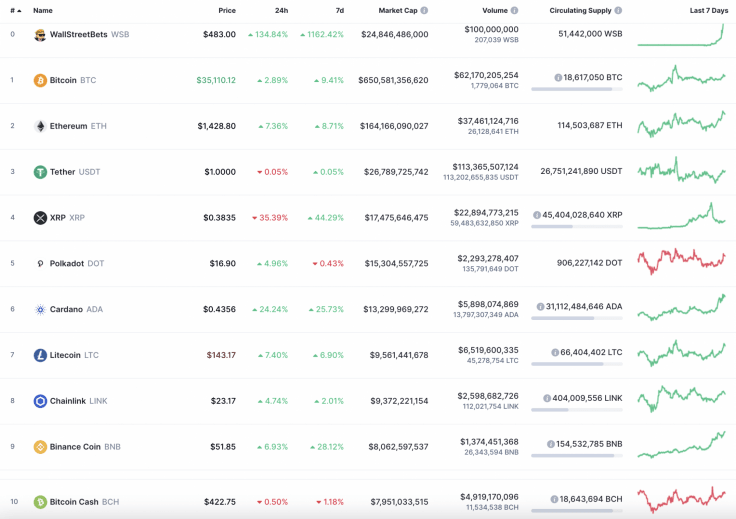Viewport: 736px width, 519px height.
Task: Click the Litecoin logo icon
Action: (40, 355)
